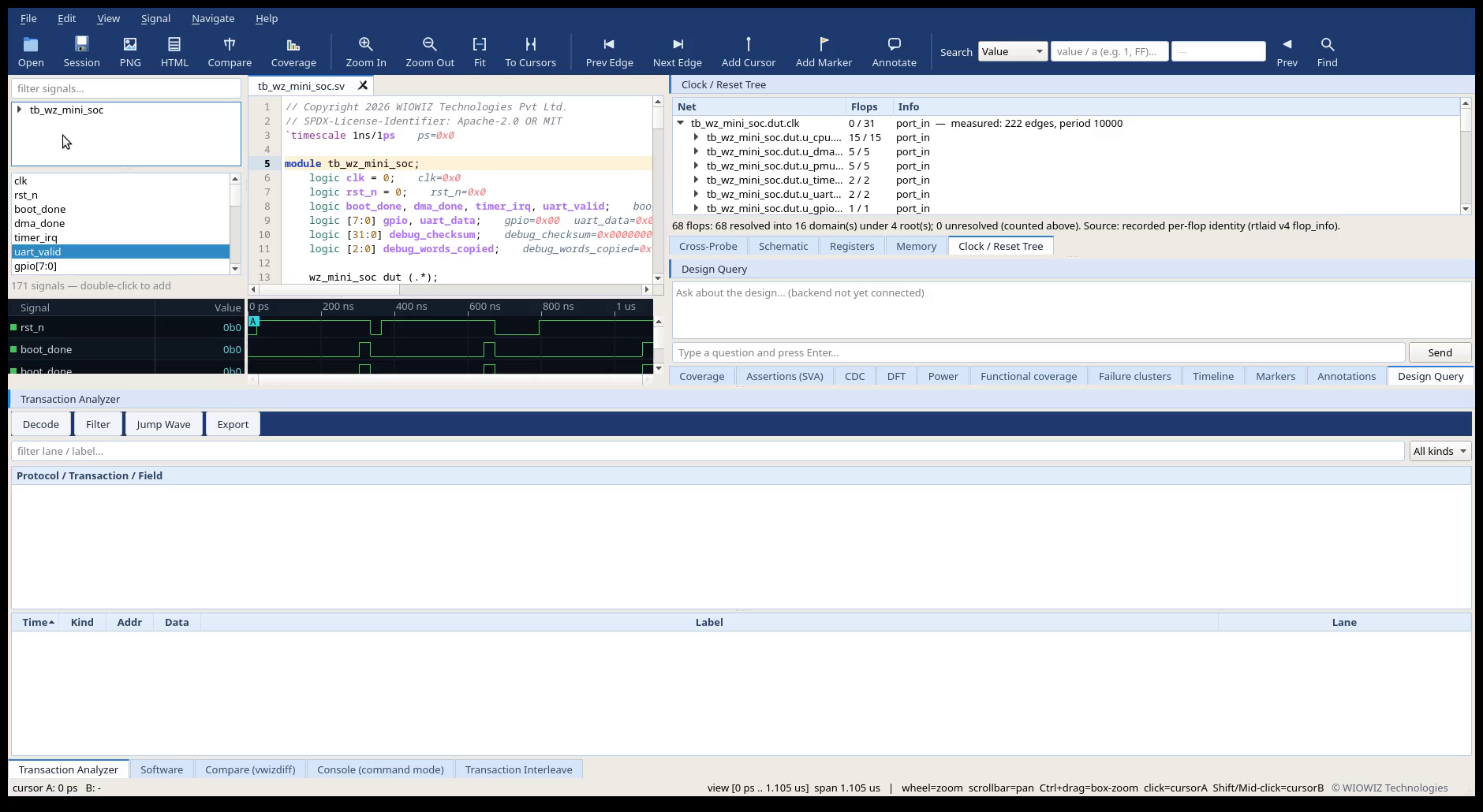Open Console (command mode) tab
Viewport: 1483px width, 812px height.
coord(380,769)
